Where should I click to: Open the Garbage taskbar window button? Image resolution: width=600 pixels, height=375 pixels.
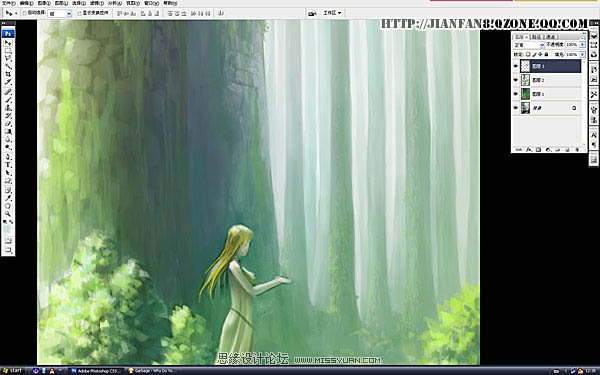click(x=152, y=371)
